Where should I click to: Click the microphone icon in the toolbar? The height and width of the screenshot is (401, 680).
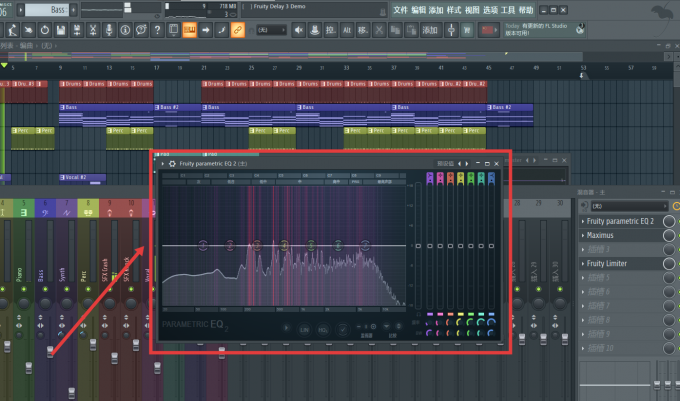click(109, 30)
